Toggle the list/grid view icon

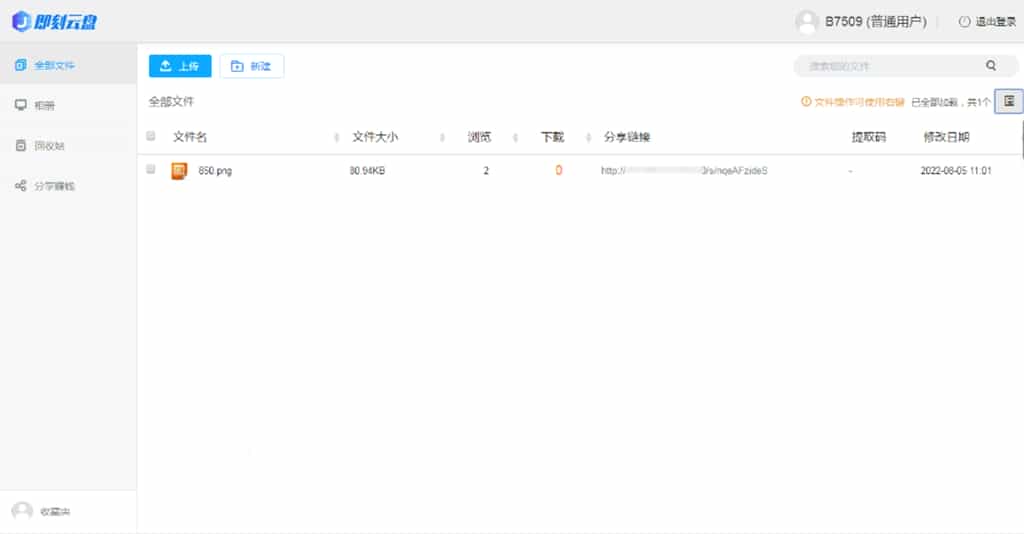1009,101
